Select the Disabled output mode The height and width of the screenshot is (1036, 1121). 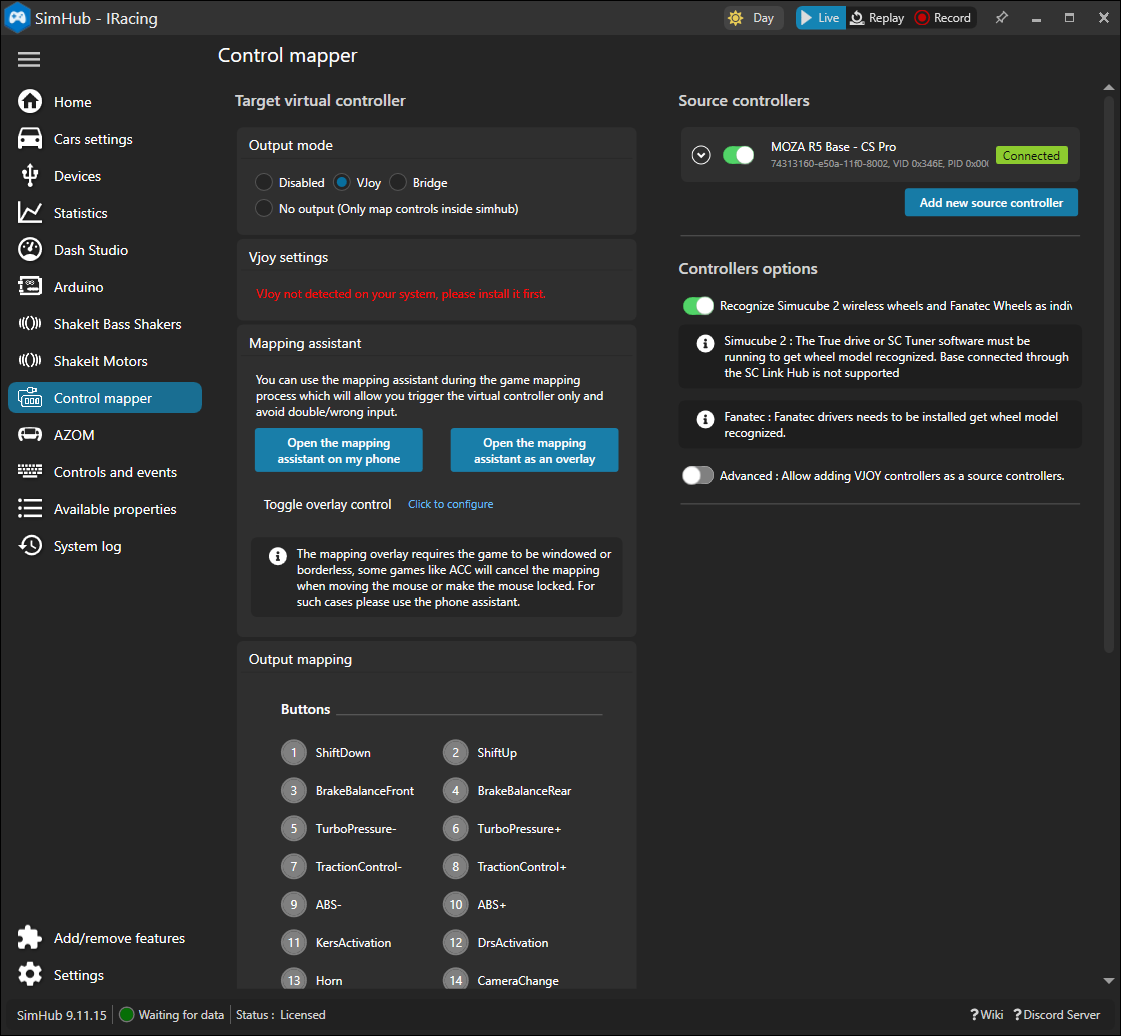(x=264, y=182)
